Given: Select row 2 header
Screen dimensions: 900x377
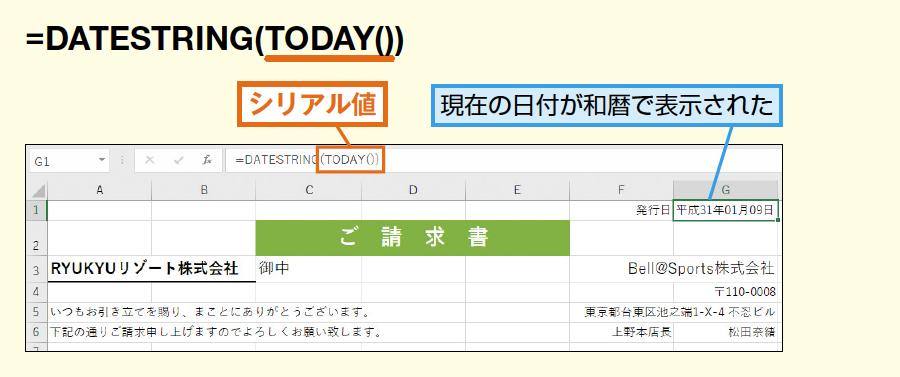Looking at the screenshot, I should (x=37, y=238).
